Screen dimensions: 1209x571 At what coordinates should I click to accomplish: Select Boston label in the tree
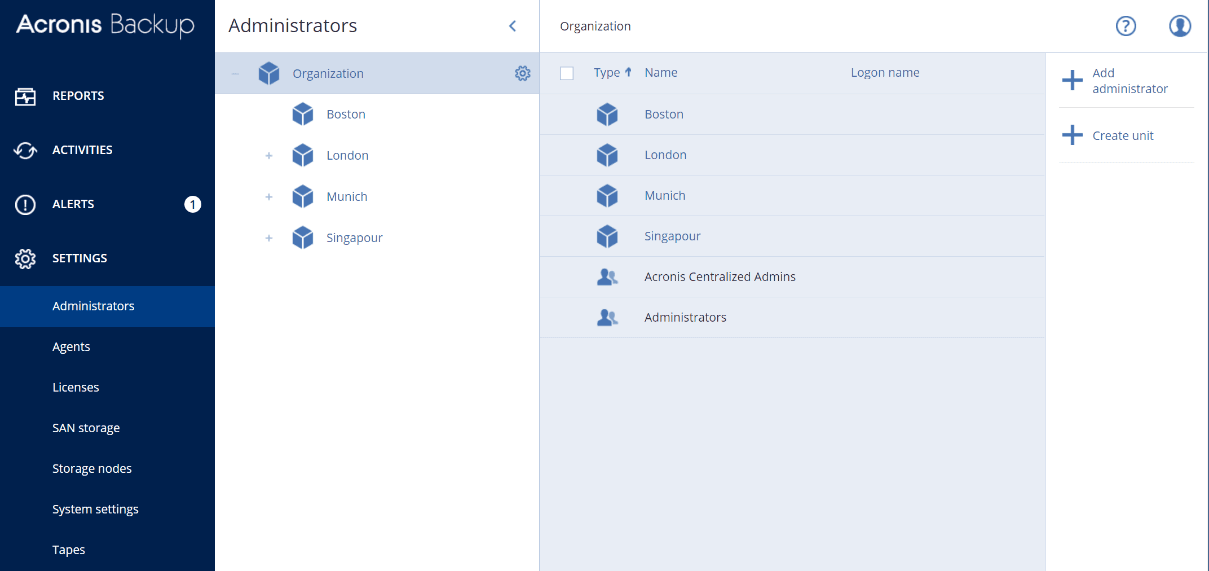(x=346, y=114)
